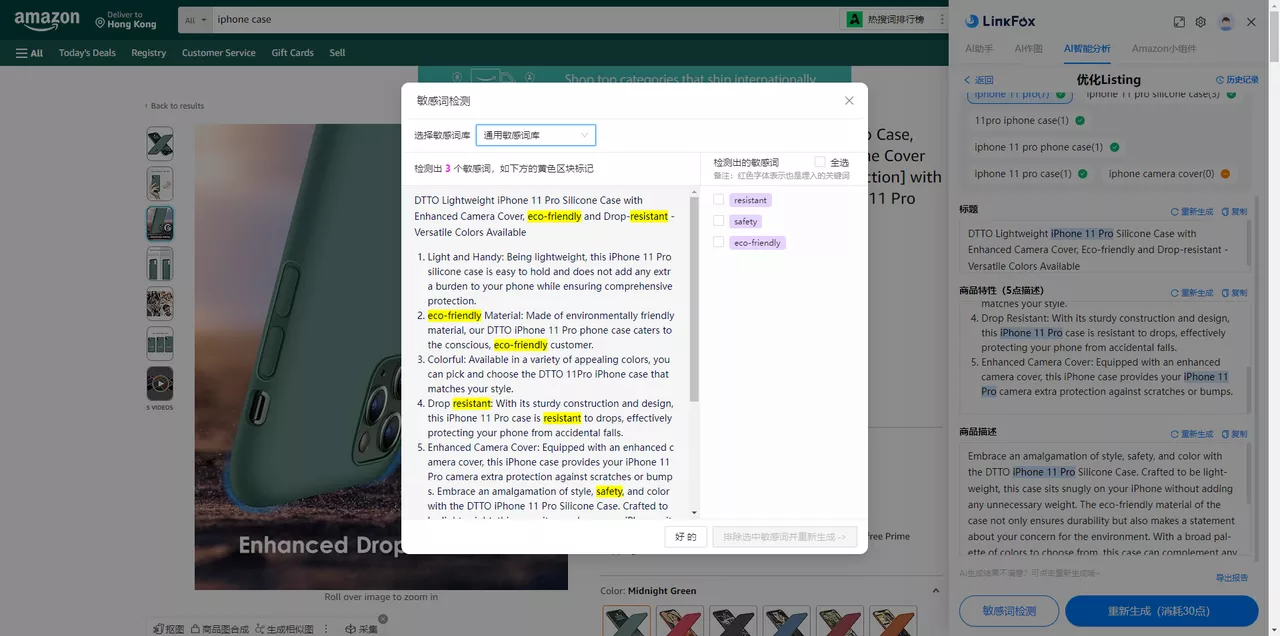The height and width of the screenshot is (636, 1280).
Task: Play the product video thumbnail
Action: [x=159, y=384]
